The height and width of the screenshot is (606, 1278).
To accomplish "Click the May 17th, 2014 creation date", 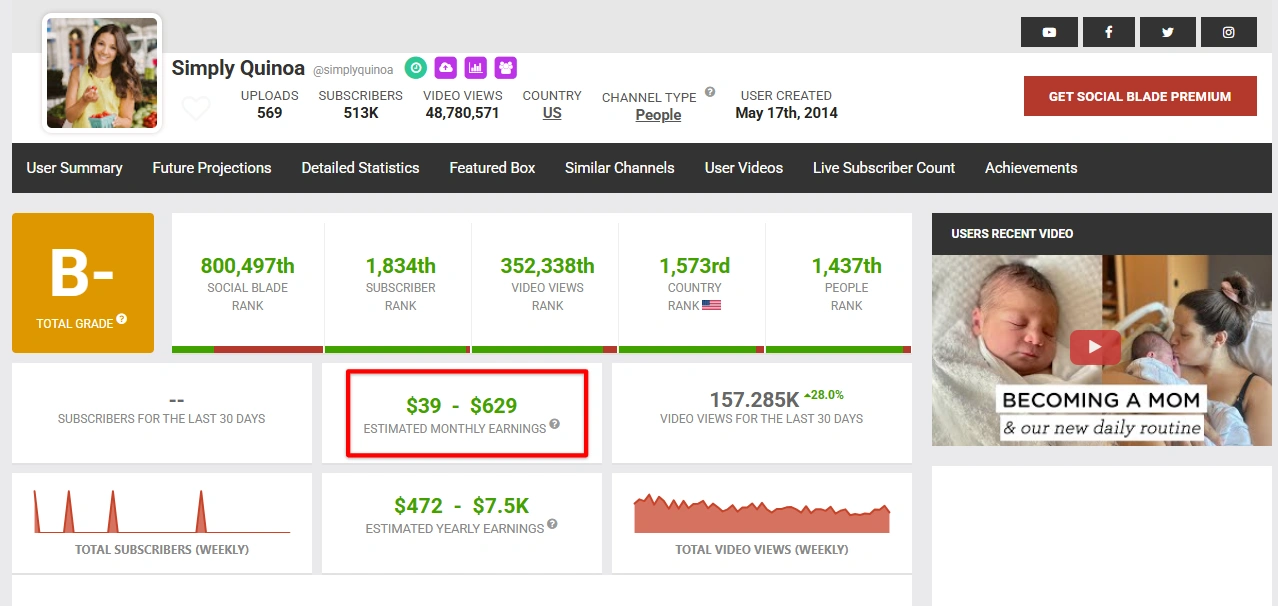I will (786, 113).
